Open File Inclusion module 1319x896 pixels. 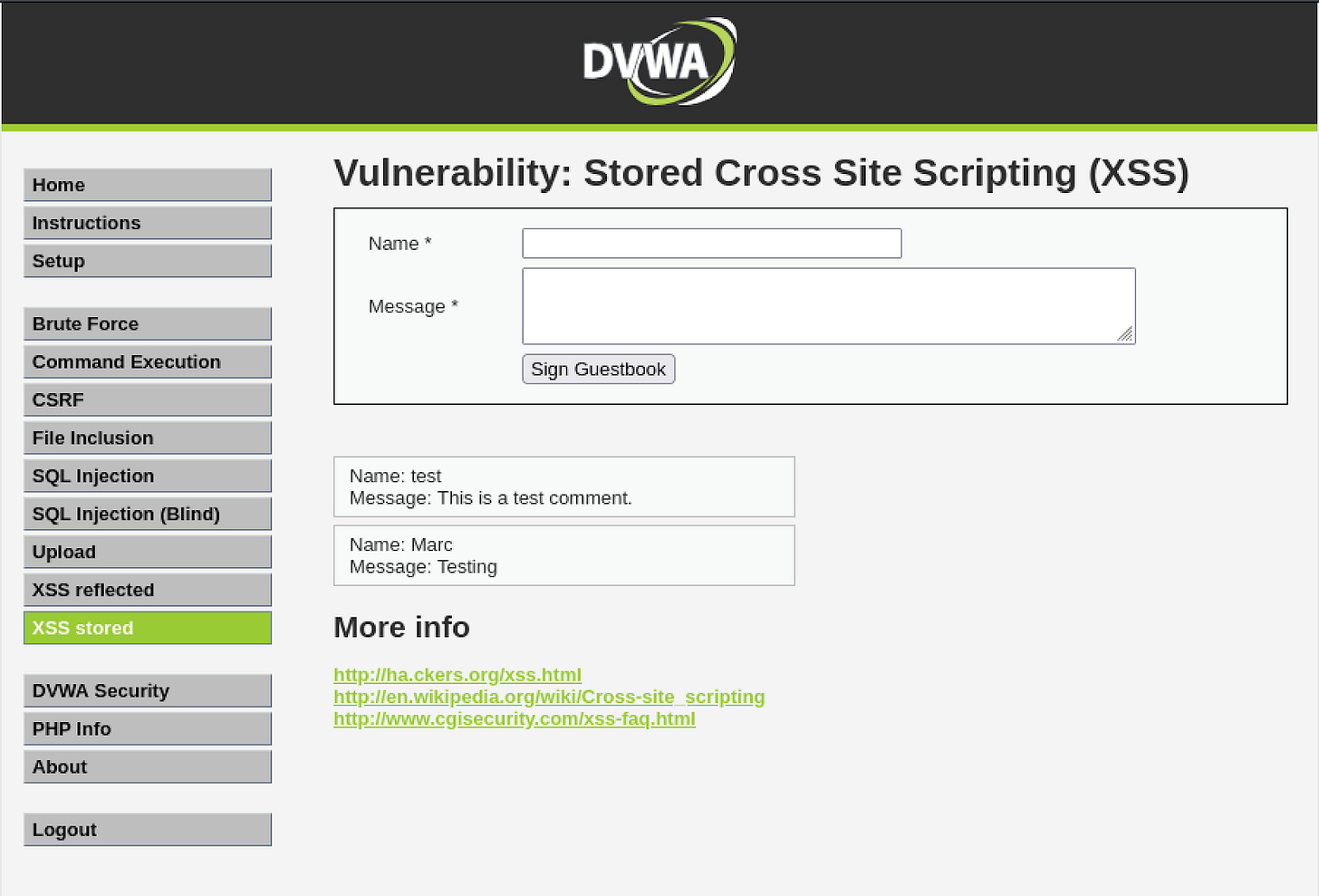pos(148,438)
